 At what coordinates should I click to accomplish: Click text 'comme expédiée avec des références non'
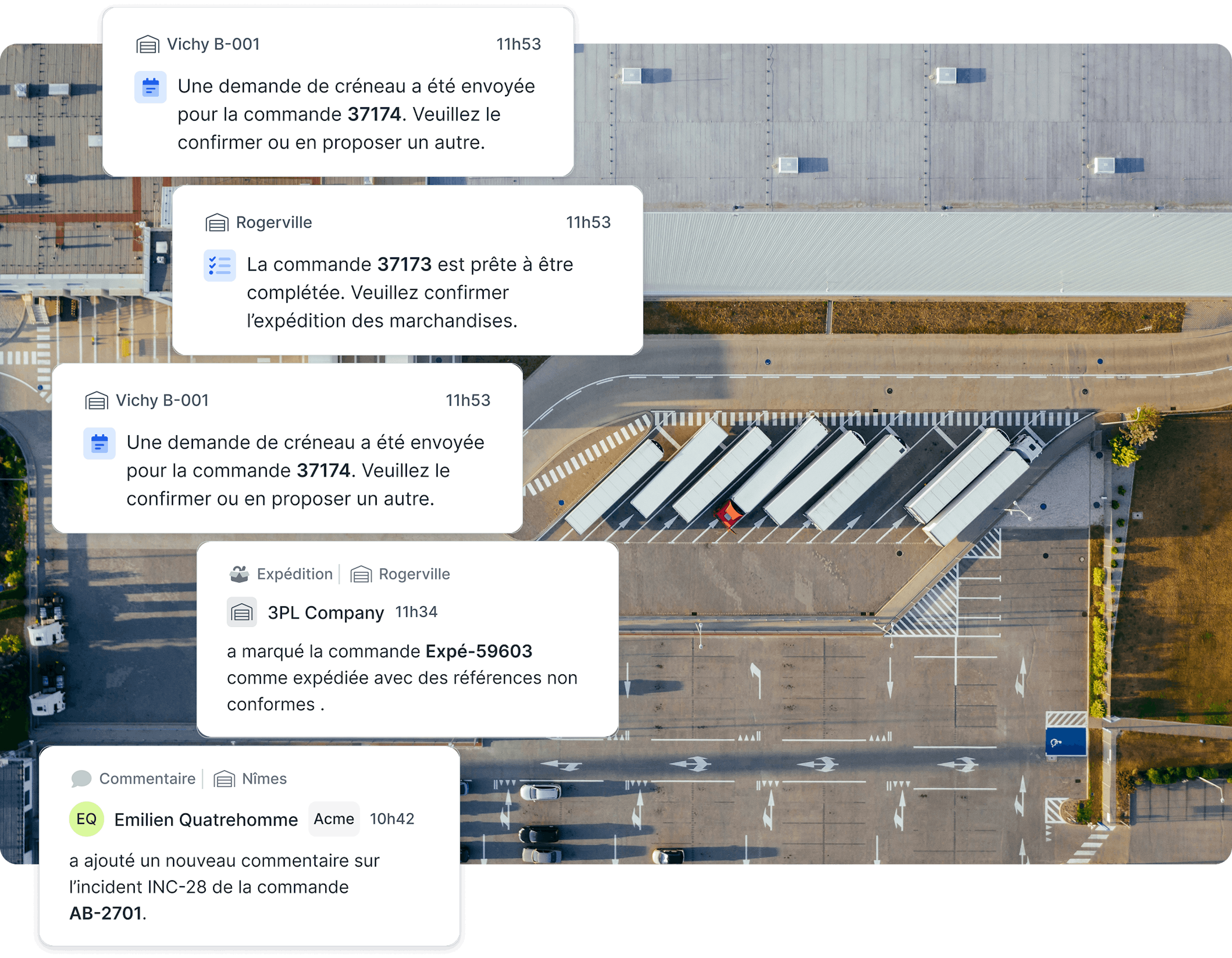click(x=402, y=678)
